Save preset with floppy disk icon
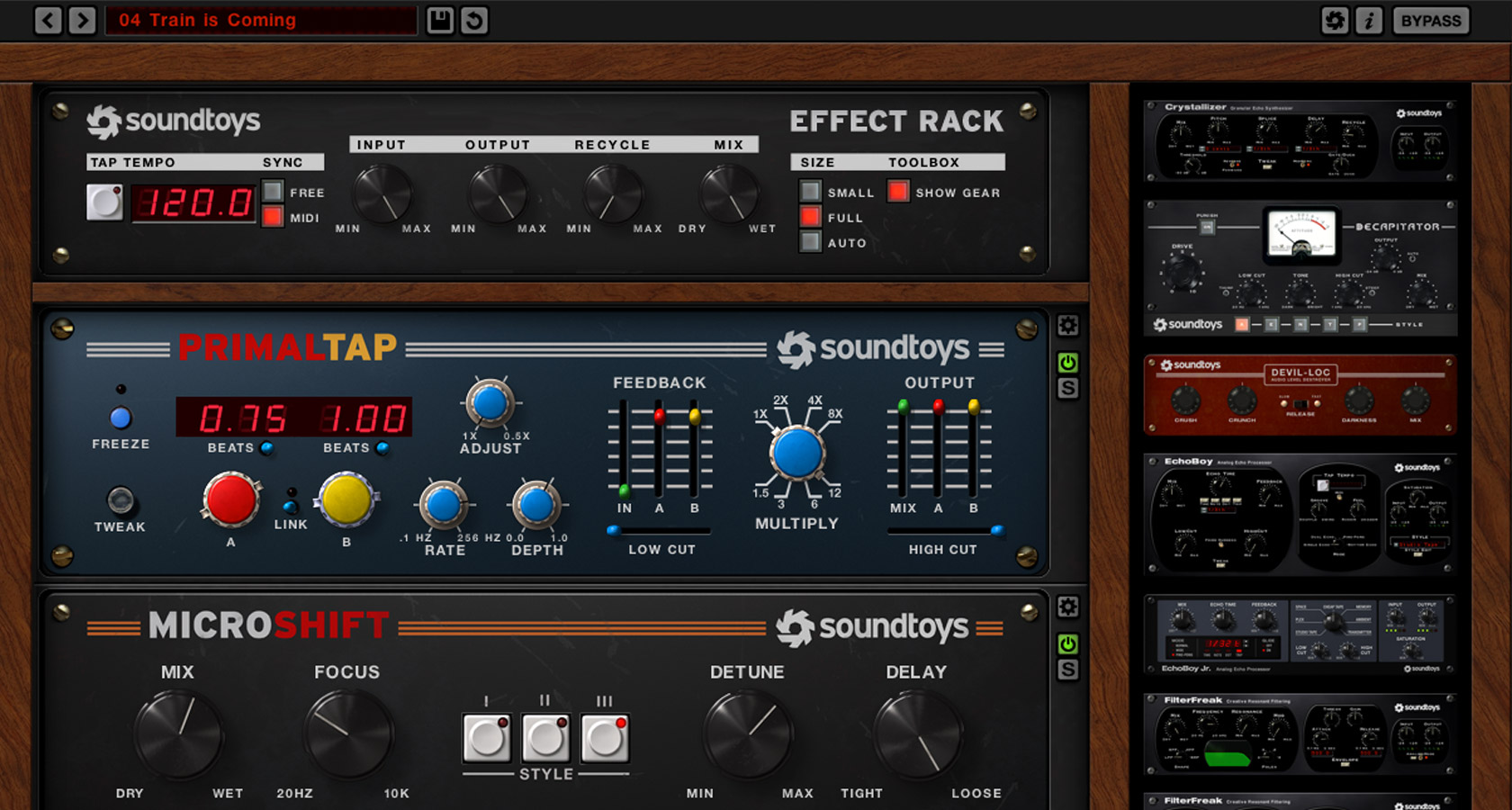This screenshot has width=1512, height=810. pos(440,20)
